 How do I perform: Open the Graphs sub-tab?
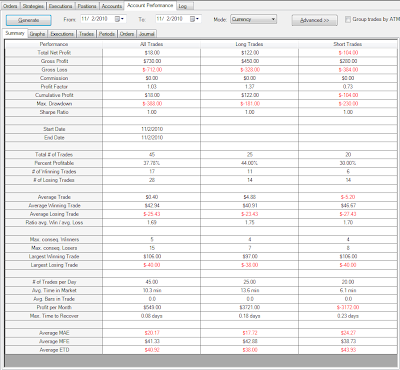pos(37,34)
